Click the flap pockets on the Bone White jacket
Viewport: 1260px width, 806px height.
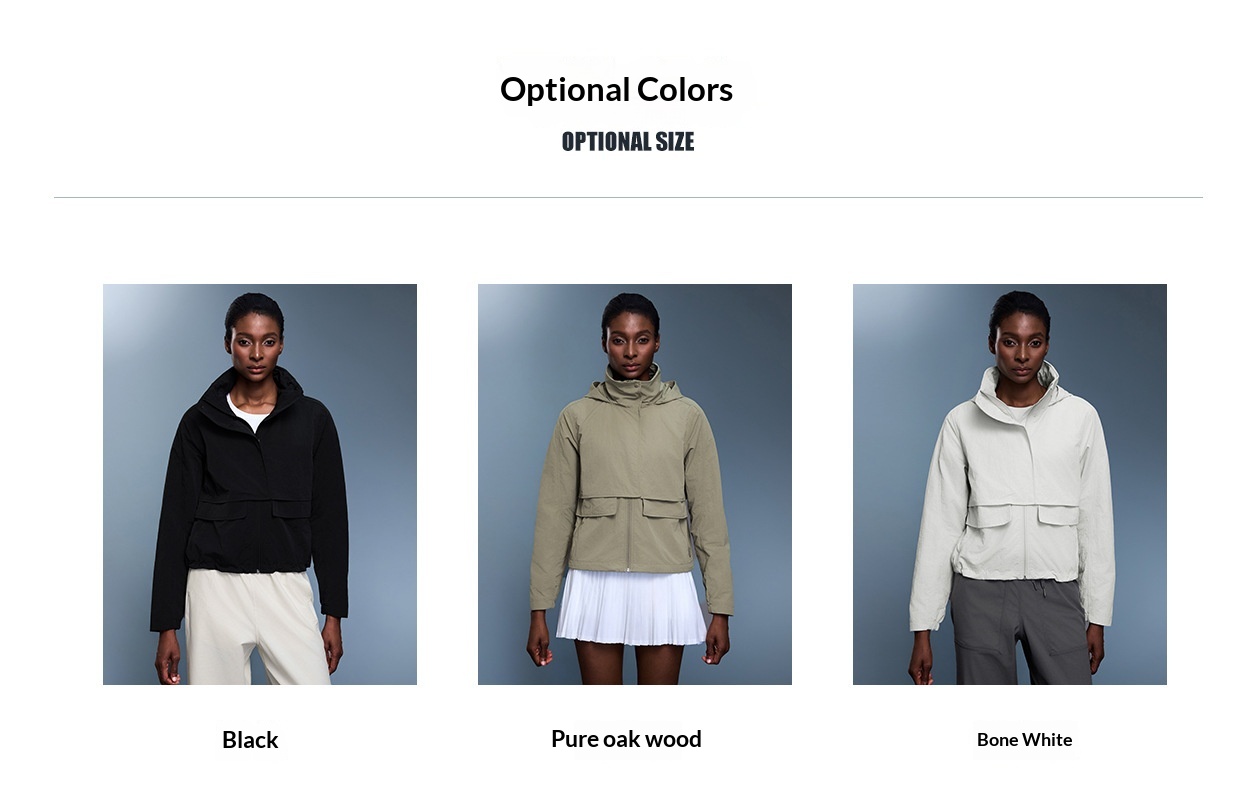pyautogui.click(x=1022, y=515)
